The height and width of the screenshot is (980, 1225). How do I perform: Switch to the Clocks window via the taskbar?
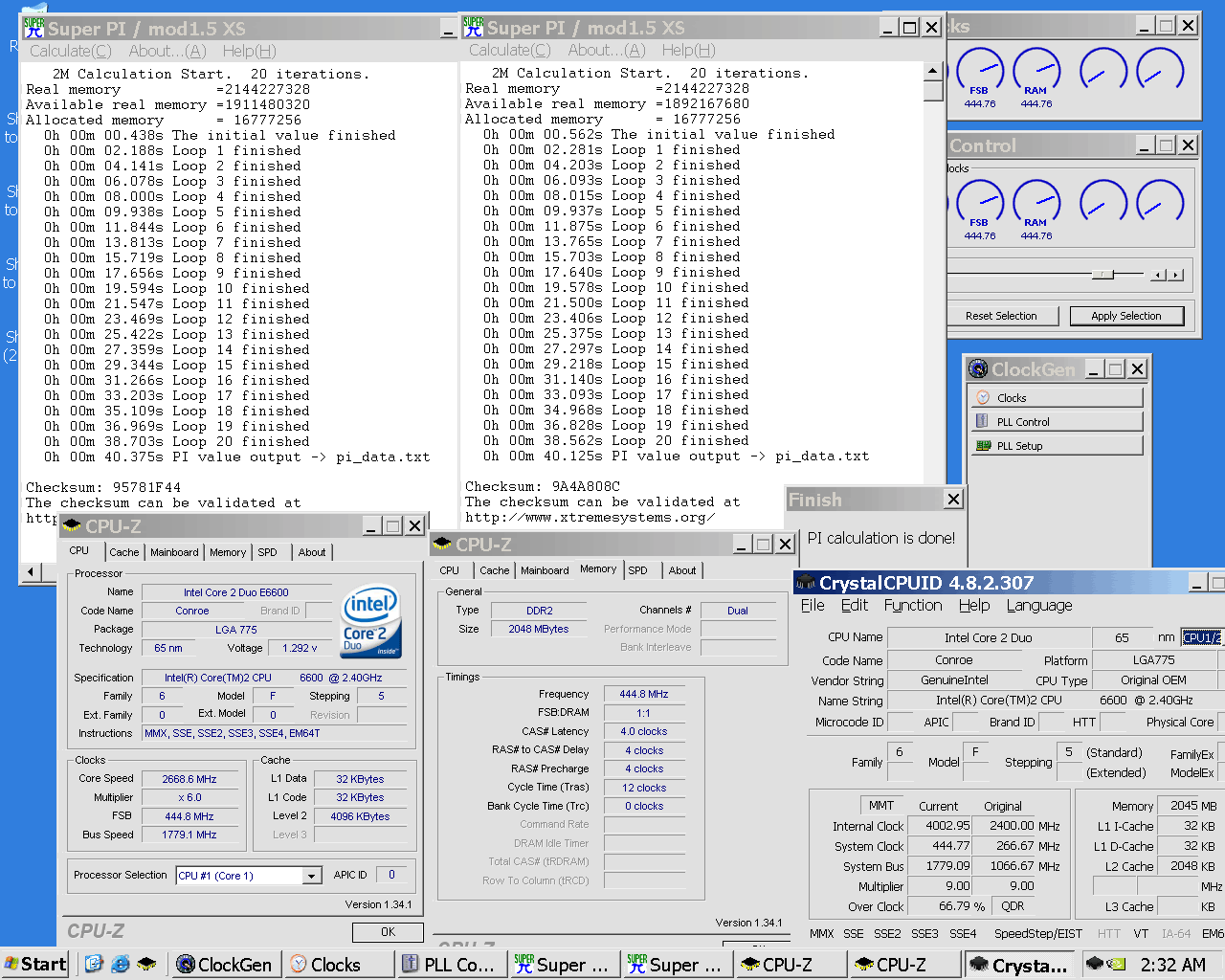point(339,965)
